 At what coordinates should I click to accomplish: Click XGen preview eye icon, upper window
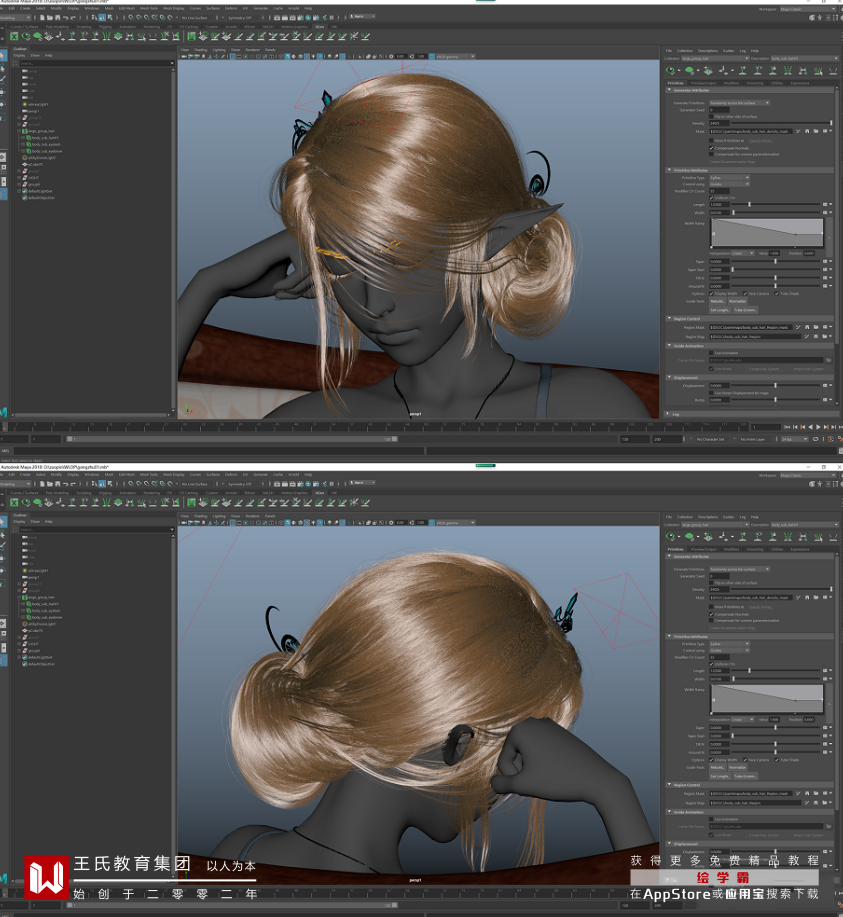pyautogui.click(x=671, y=71)
